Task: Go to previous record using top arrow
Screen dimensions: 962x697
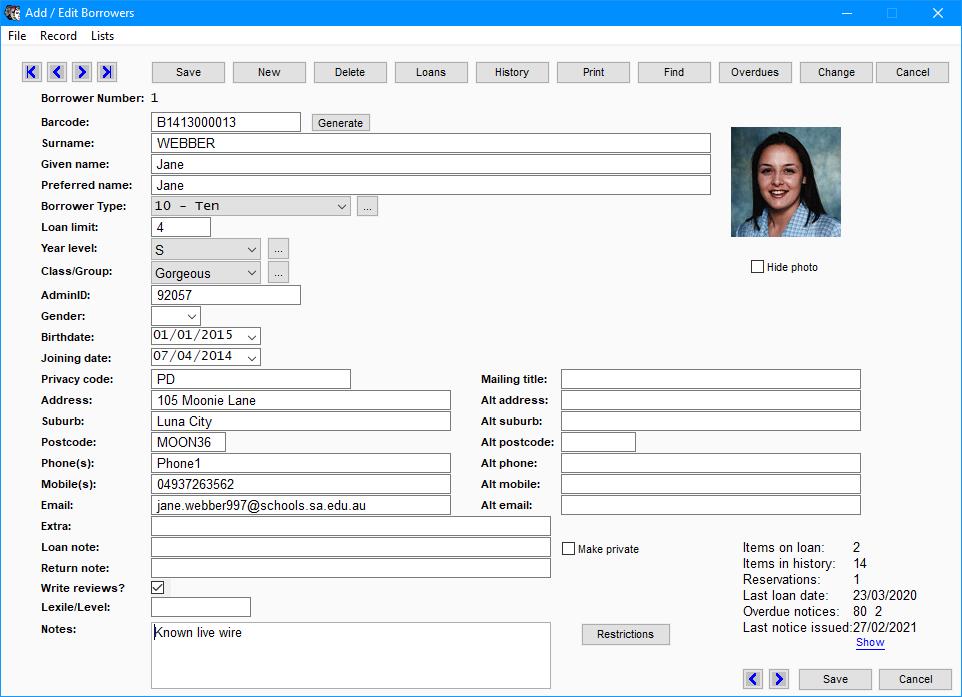Action: click(57, 72)
